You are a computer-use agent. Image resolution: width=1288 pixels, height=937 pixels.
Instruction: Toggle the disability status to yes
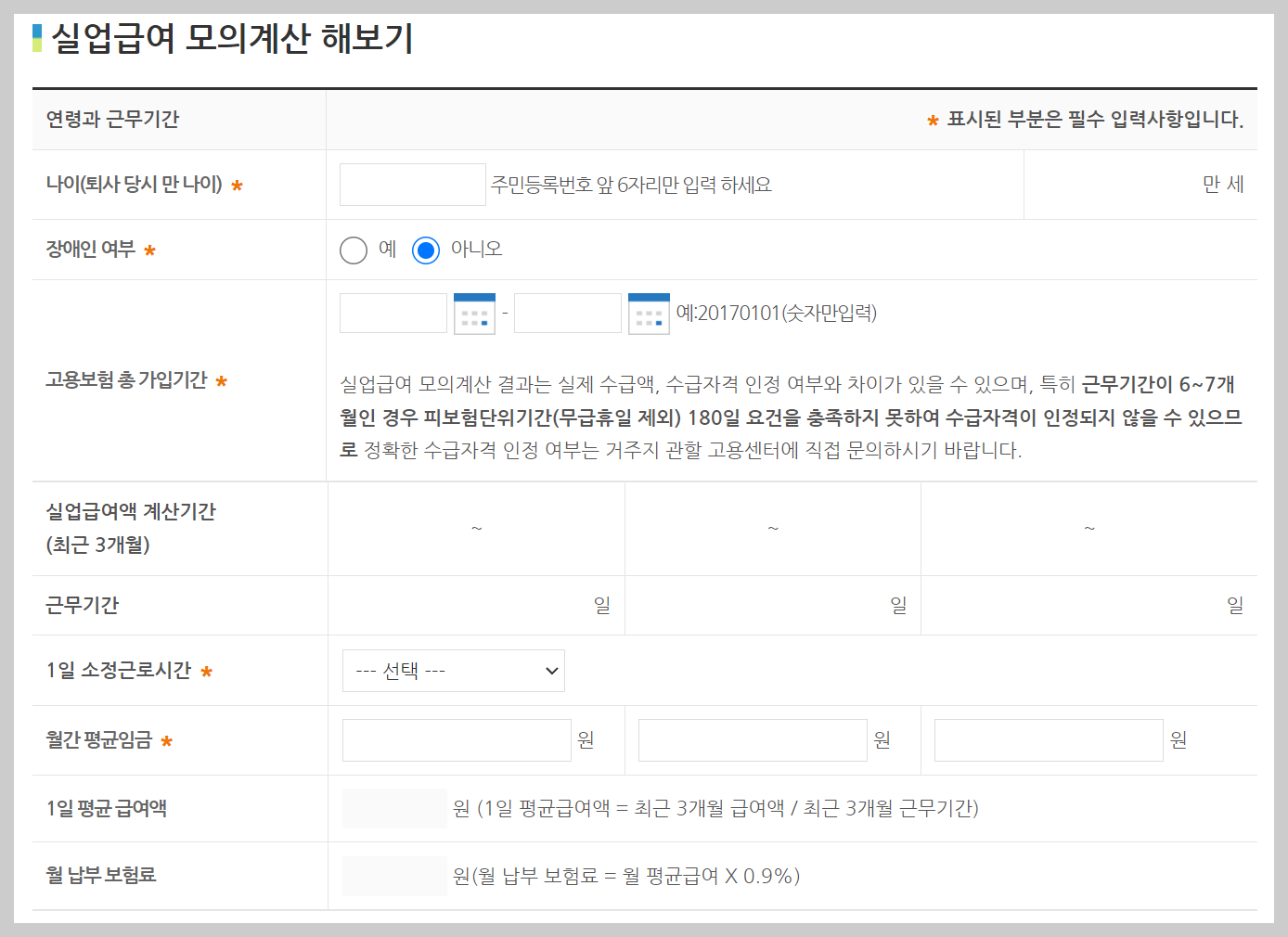click(x=354, y=250)
